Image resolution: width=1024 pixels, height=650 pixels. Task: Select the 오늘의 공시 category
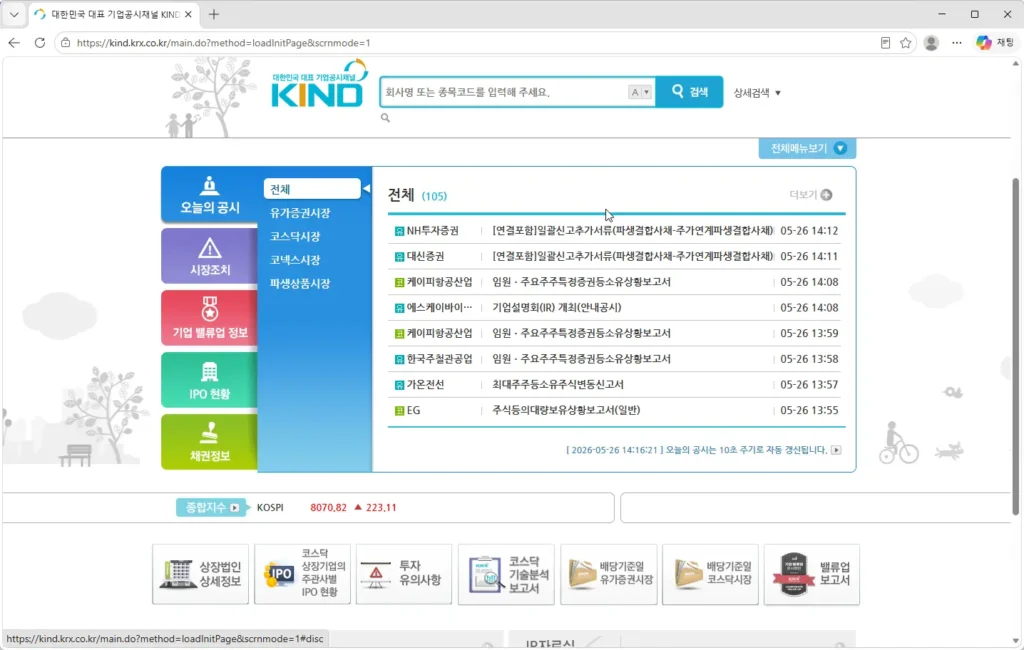pyautogui.click(x=210, y=195)
